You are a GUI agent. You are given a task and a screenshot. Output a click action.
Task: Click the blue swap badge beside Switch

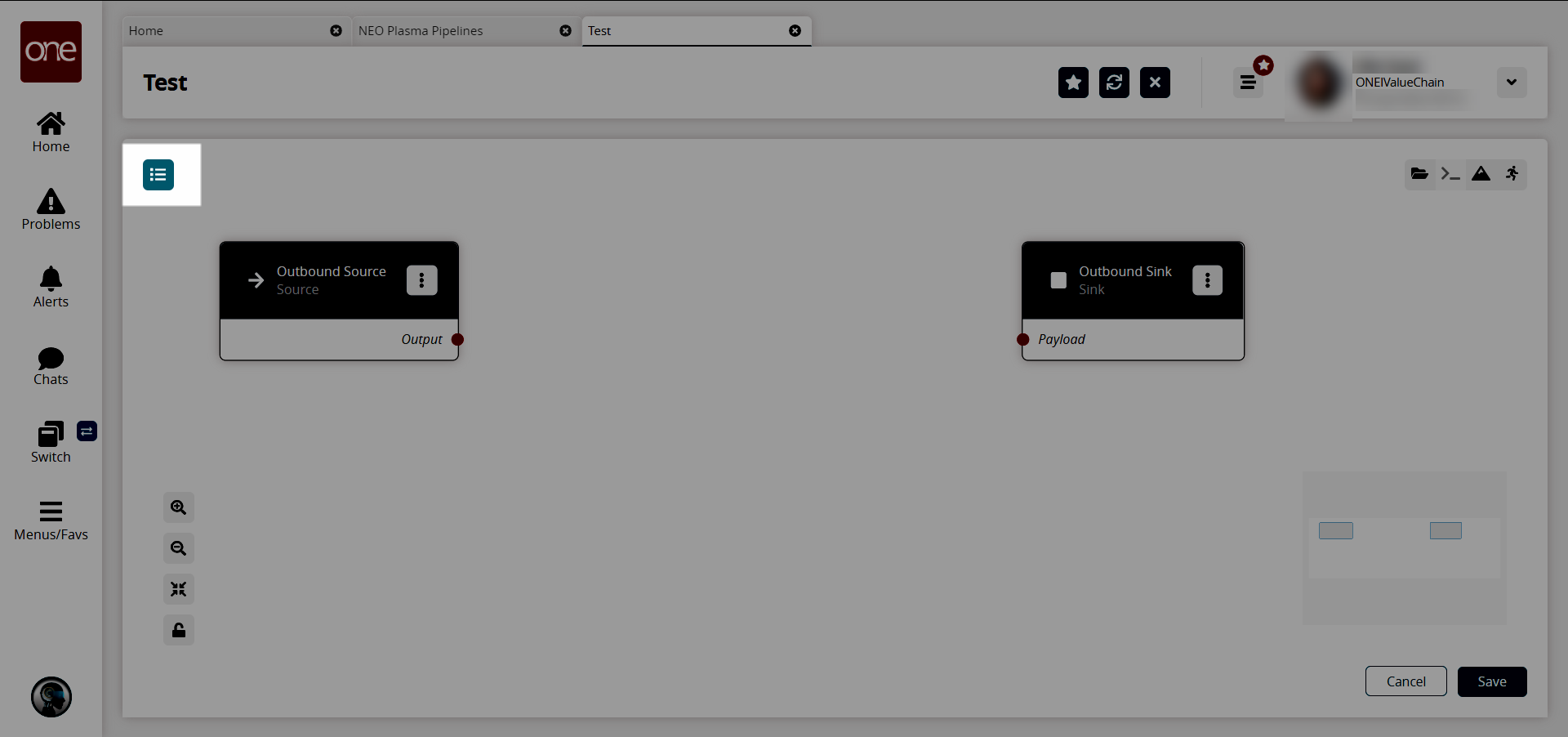(x=87, y=431)
